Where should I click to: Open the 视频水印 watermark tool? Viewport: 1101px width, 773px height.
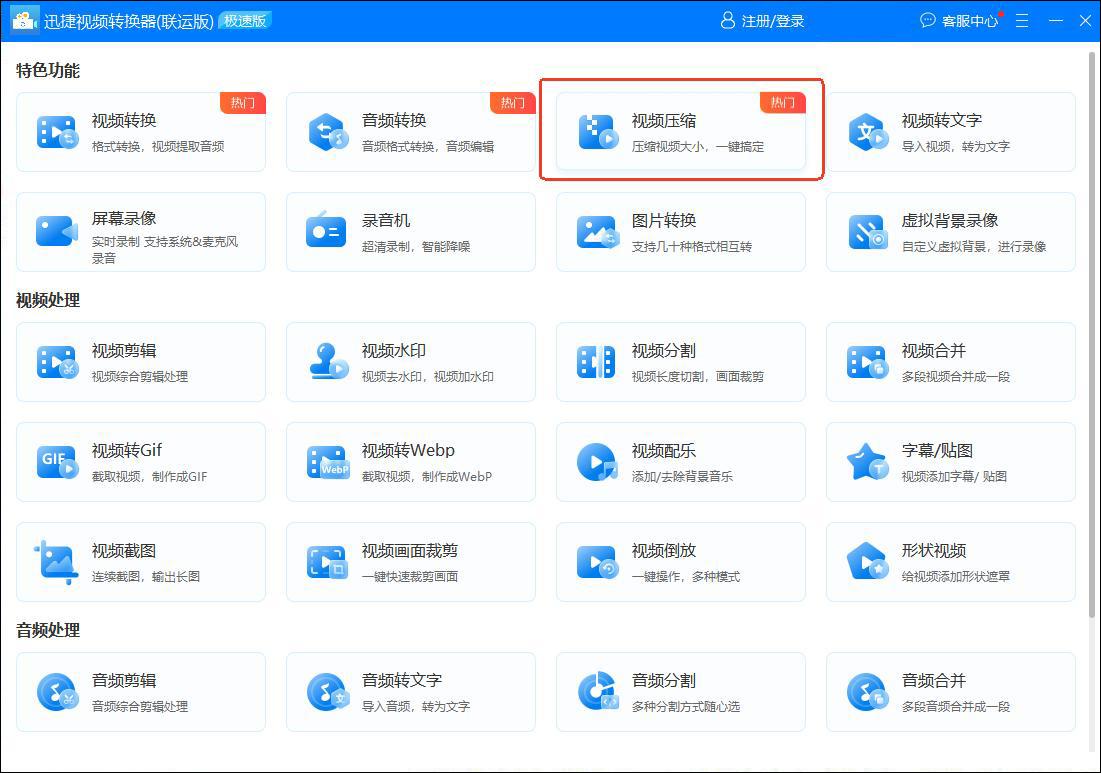pos(411,362)
